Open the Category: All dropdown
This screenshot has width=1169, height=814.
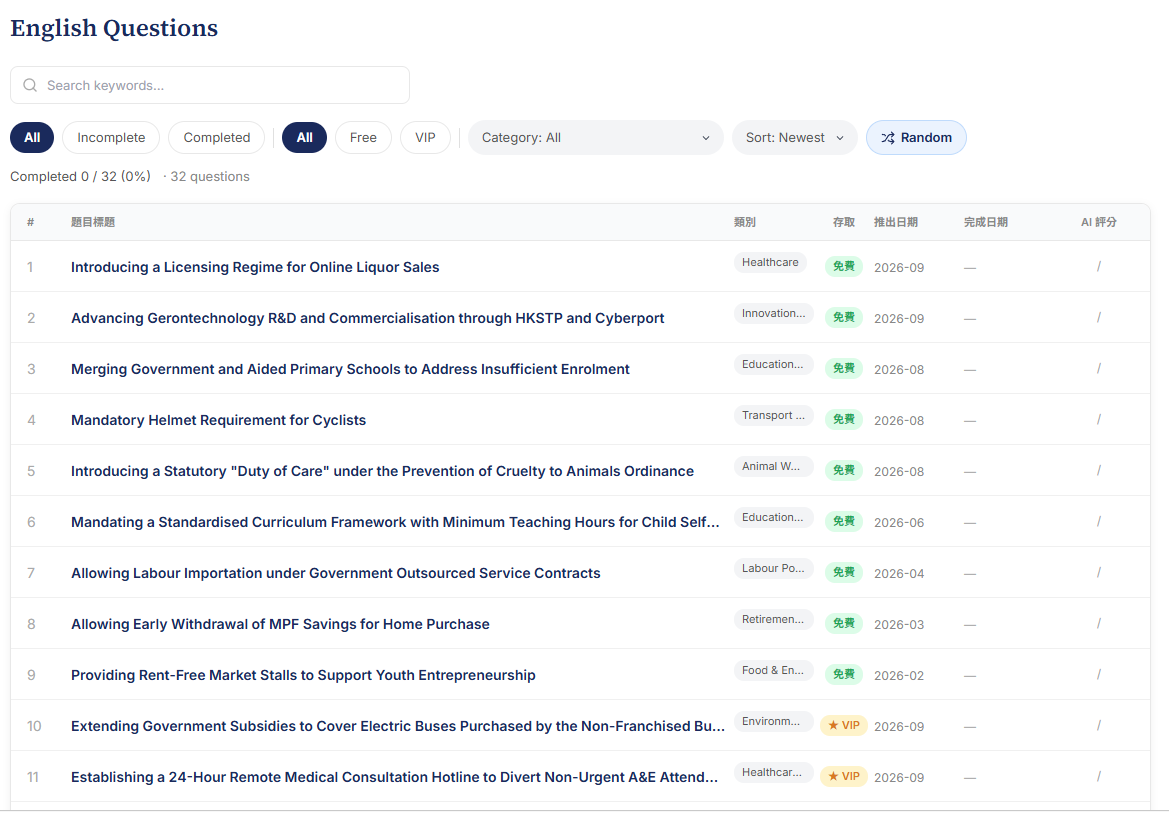(596, 138)
